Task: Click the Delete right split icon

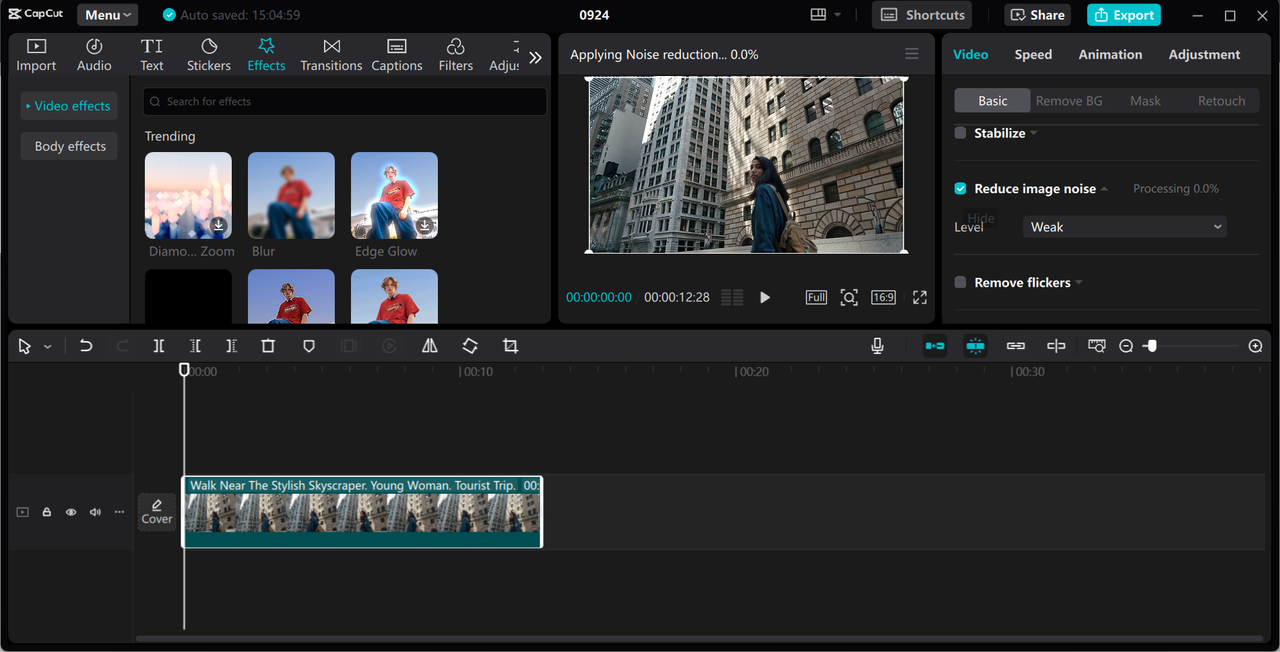Action: tap(231, 346)
